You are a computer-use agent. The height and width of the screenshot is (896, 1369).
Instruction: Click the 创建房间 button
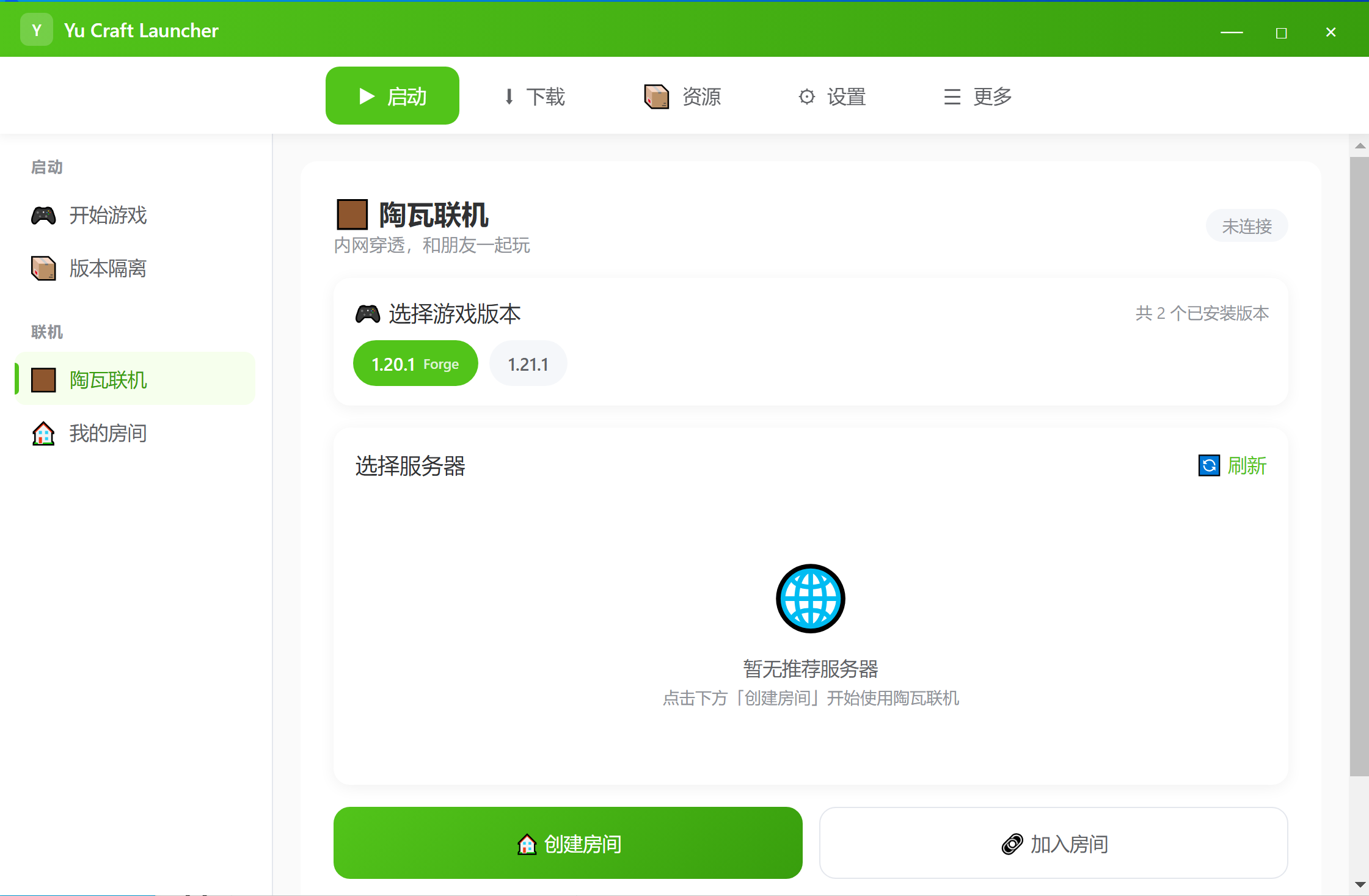coord(568,843)
